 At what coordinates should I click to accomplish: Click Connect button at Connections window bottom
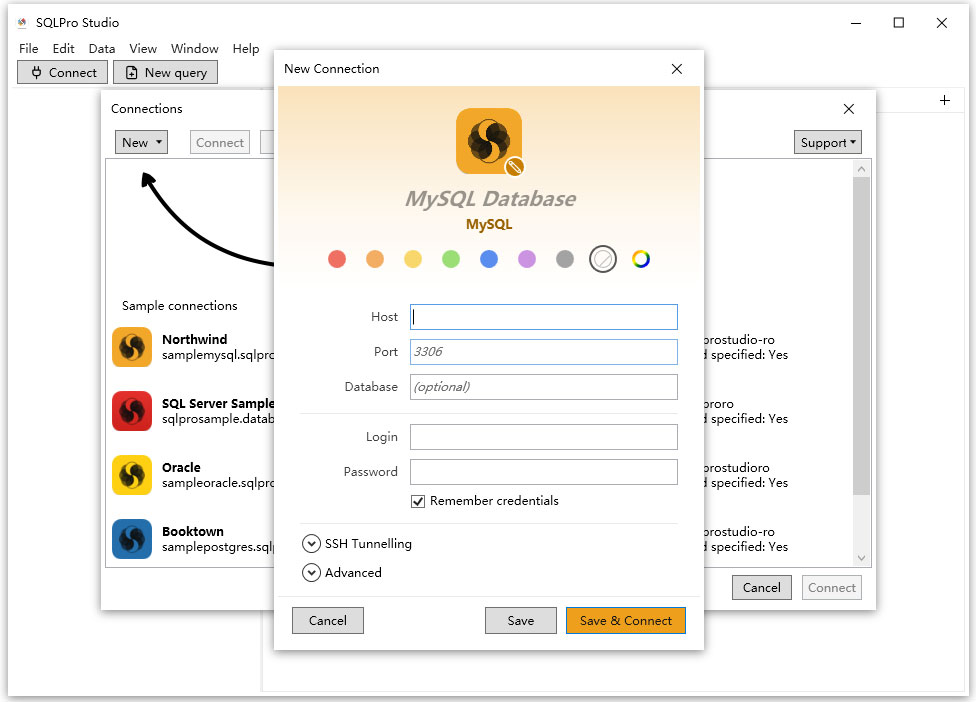(x=832, y=587)
